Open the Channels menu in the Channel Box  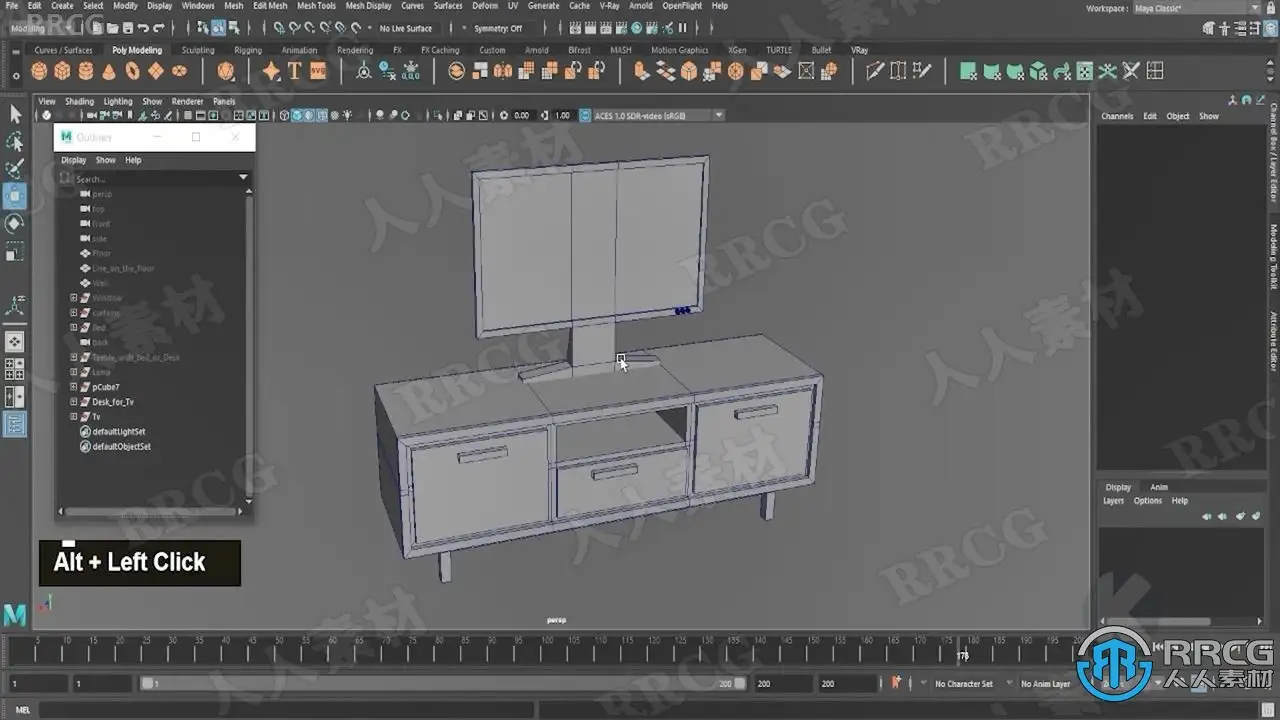(1117, 116)
